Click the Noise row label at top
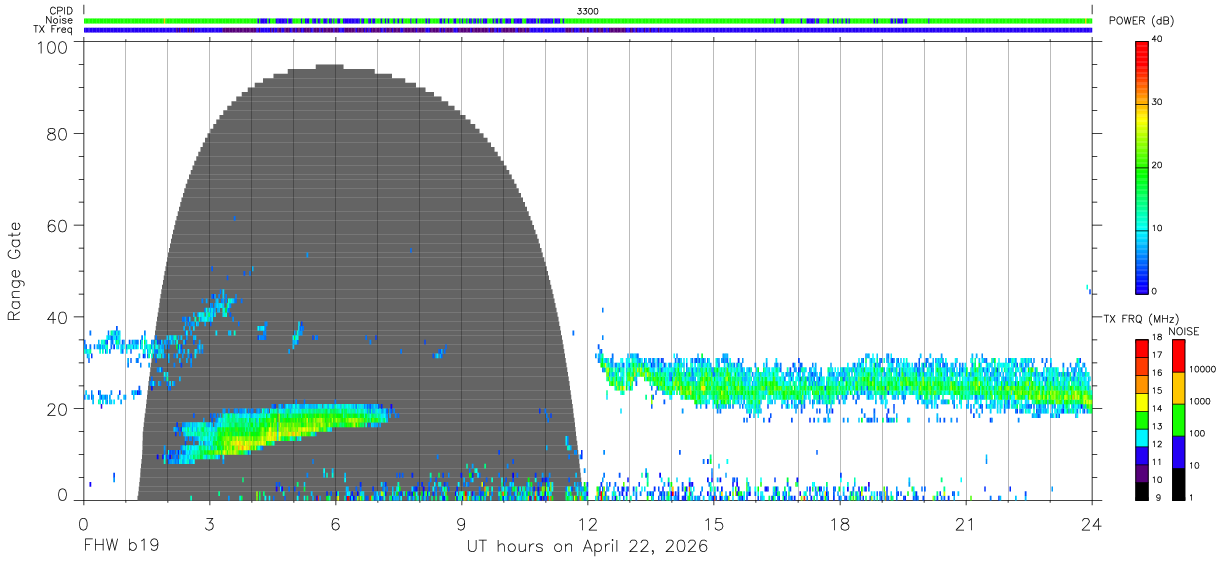The image size is (1228, 567). click(x=59, y=20)
